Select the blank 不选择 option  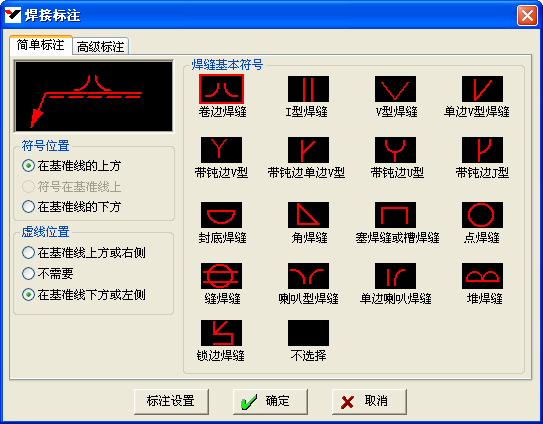[x=308, y=333]
